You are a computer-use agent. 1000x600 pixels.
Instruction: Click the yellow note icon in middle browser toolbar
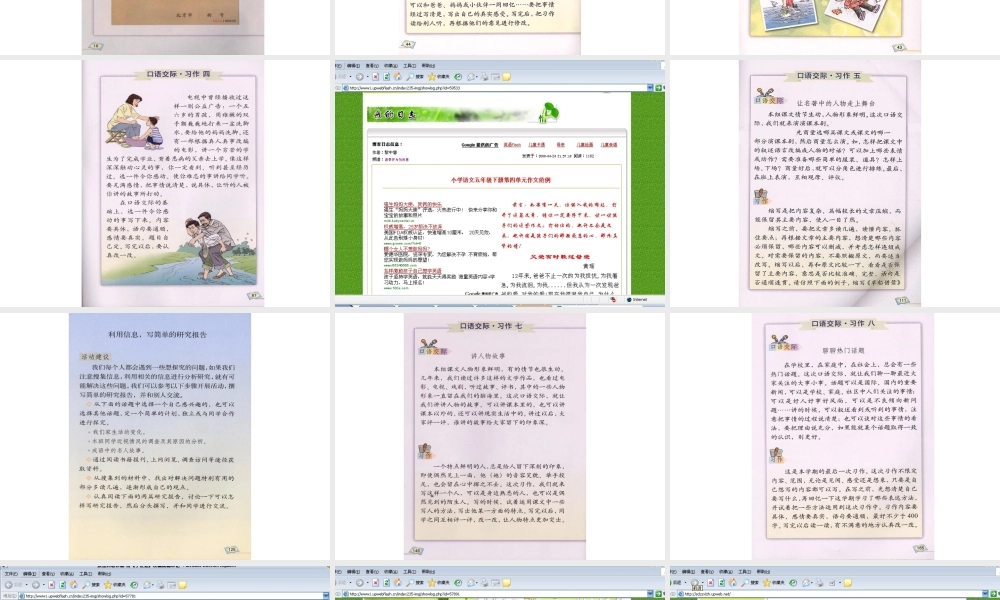pos(506,77)
